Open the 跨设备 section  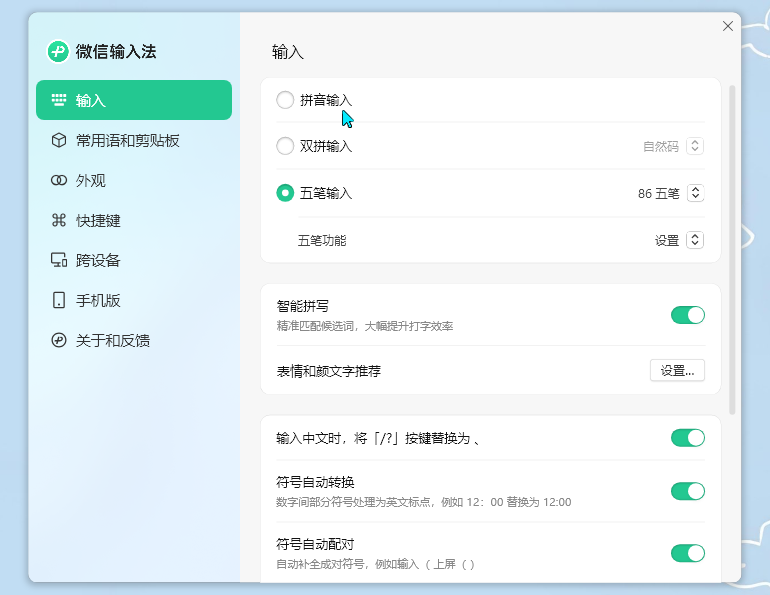tap(134, 260)
